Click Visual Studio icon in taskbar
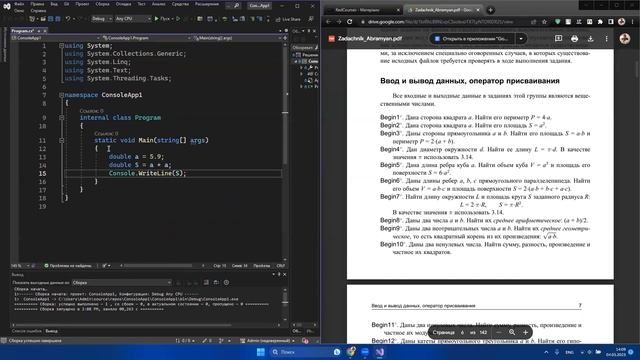Viewport: 640px width, 360px height. pos(380,352)
